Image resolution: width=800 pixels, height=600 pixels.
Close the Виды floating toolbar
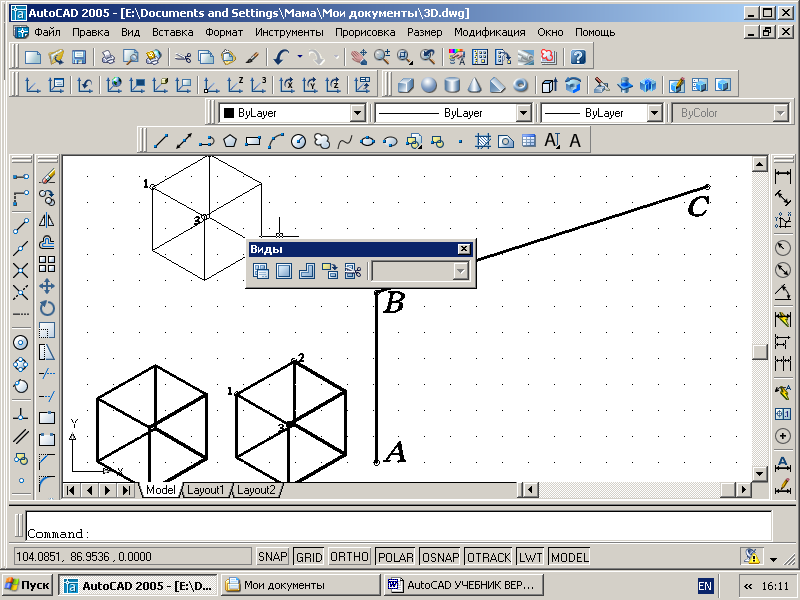[464, 248]
